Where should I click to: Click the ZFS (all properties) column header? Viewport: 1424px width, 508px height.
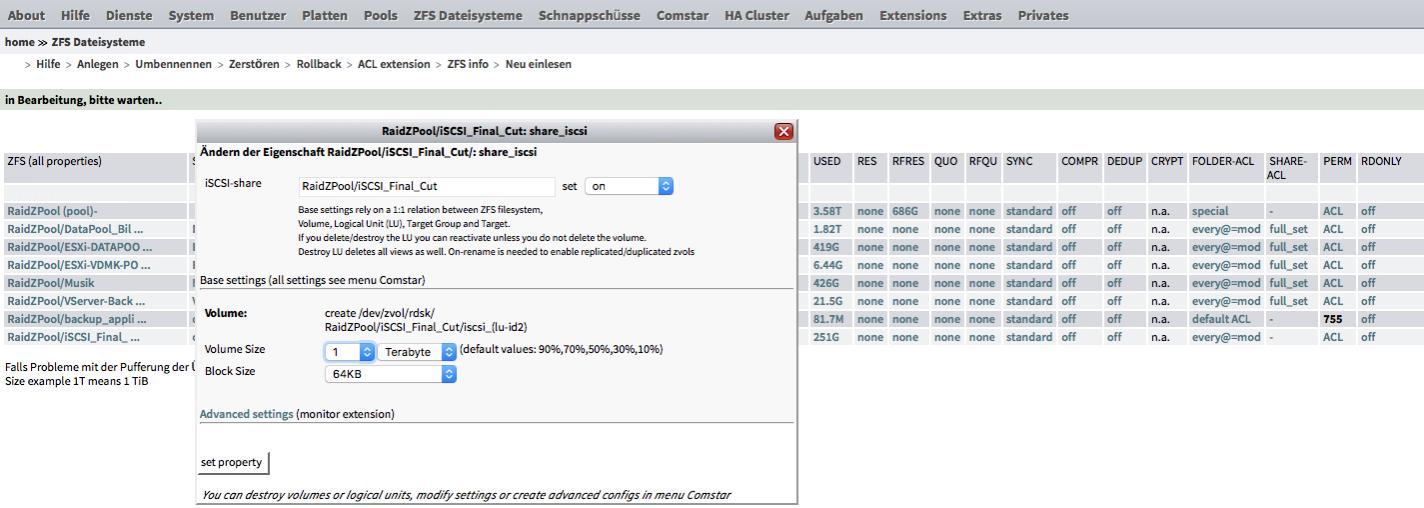click(54, 161)
